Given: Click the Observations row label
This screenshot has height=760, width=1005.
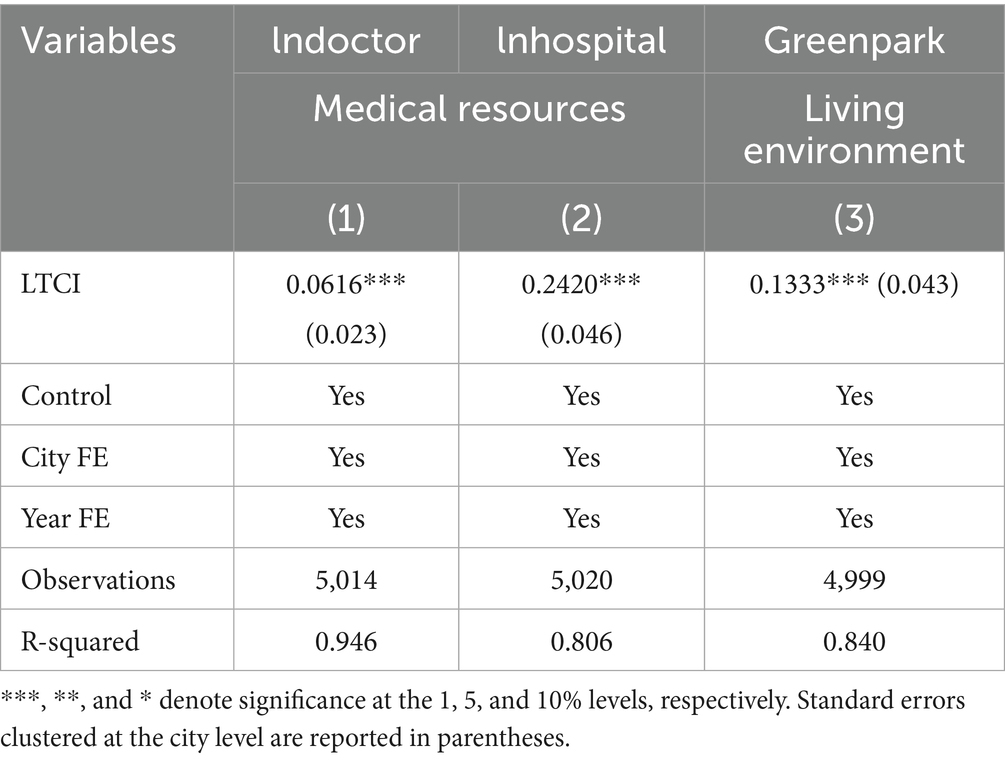Looking at the screenshot, I should click(98, 579).
